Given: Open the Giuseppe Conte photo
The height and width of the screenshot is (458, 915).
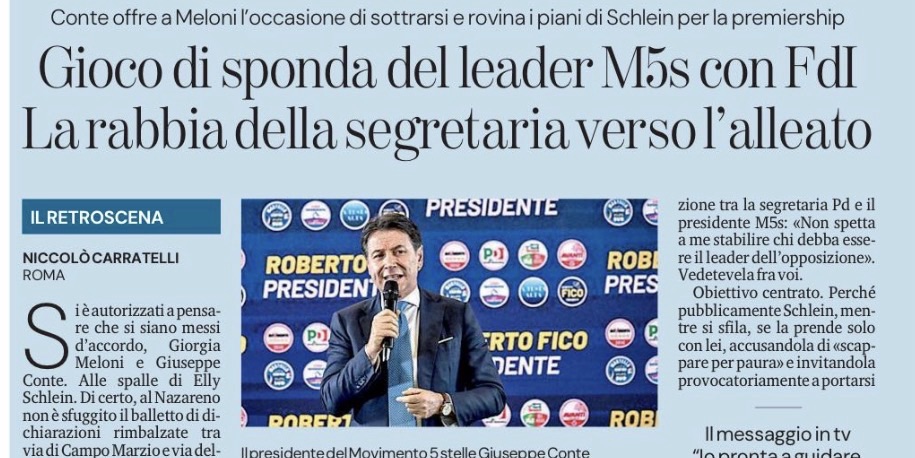Looking at the screenshot, I should [x=449, y=313].
